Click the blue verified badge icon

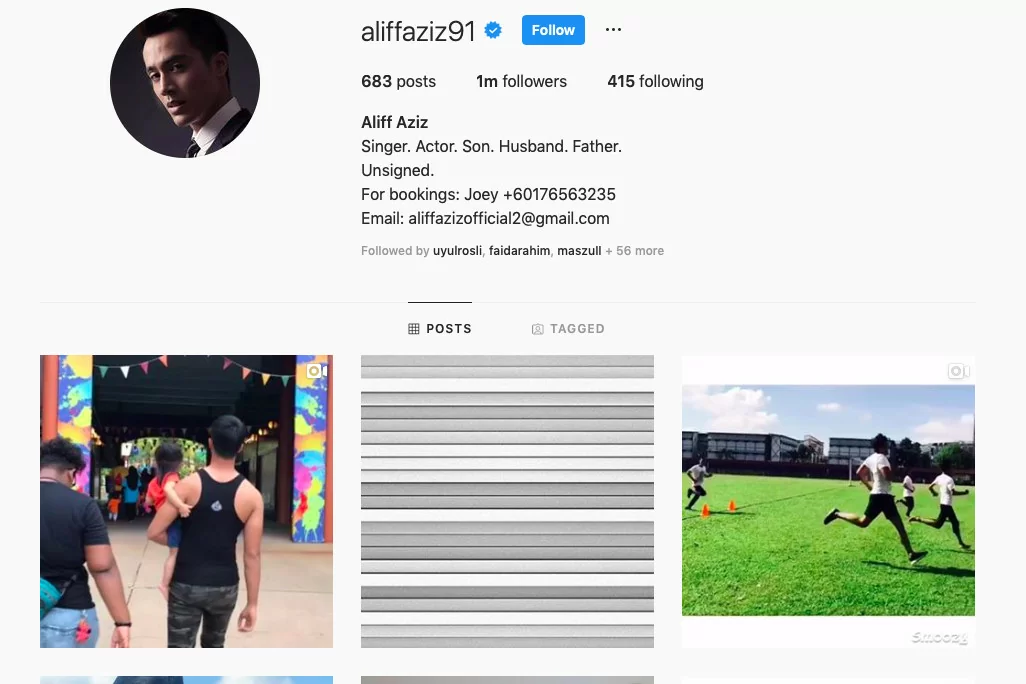[493, 30]
